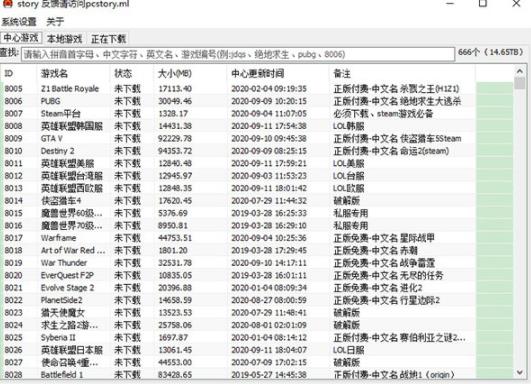Click 未下载 status in the Warframe row
This screenshot has height=384, width=531.
click(127, 238)
